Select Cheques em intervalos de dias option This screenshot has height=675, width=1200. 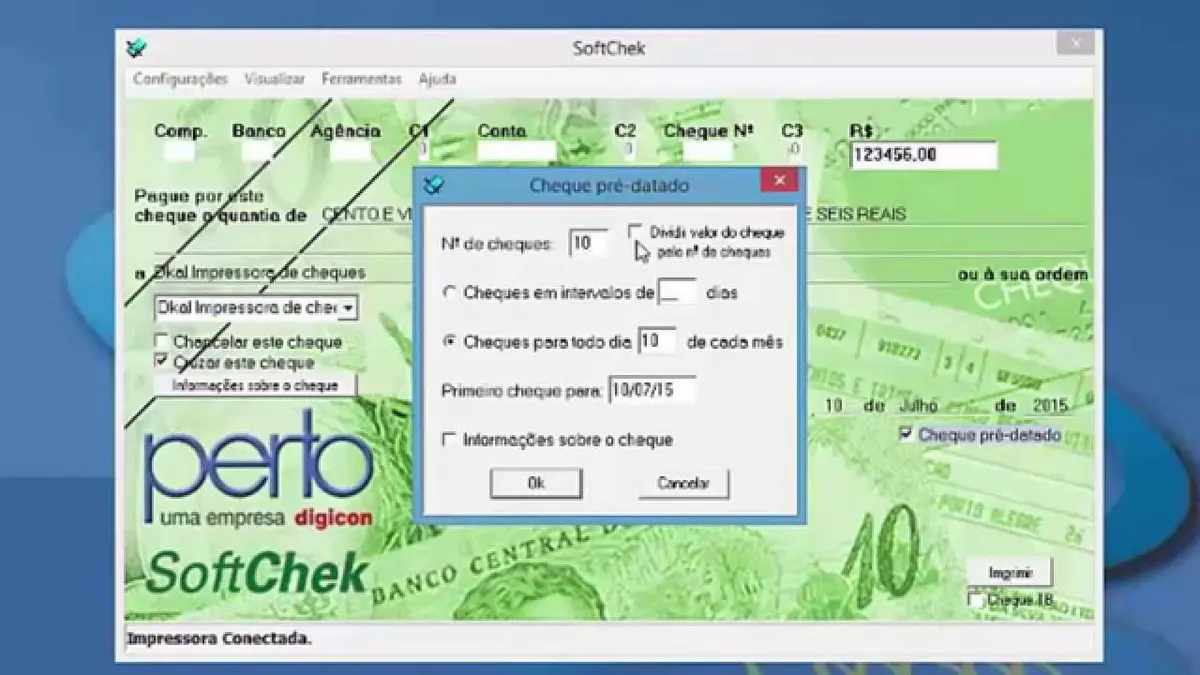tap(449, 293)
